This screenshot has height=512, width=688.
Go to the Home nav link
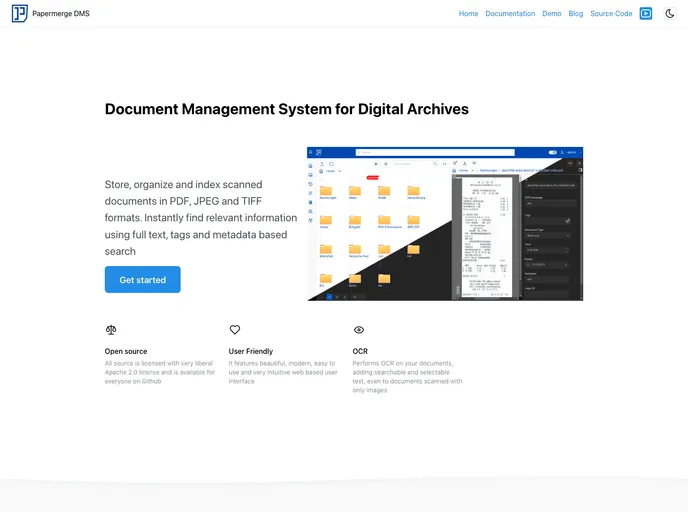(x=468, y=14)
